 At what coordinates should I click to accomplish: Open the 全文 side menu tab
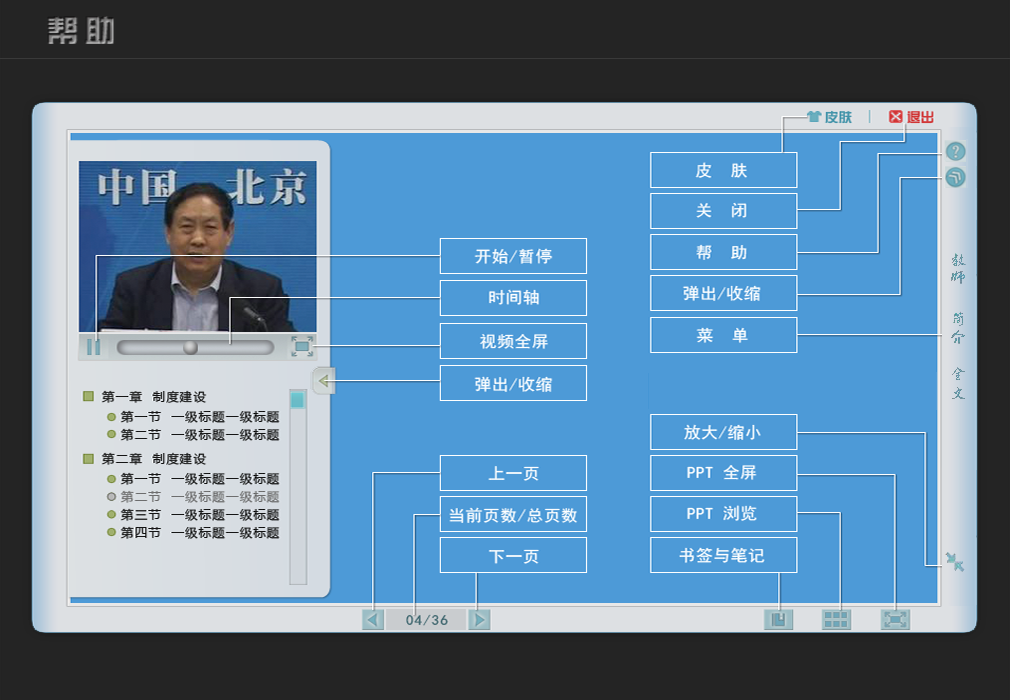click(958, 383)
